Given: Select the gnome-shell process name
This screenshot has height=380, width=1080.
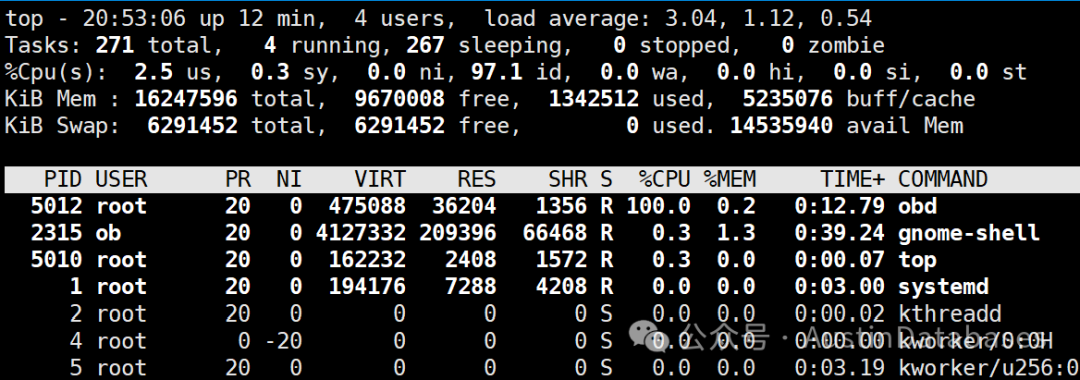Looking at the screenshot, I should 969,233.
